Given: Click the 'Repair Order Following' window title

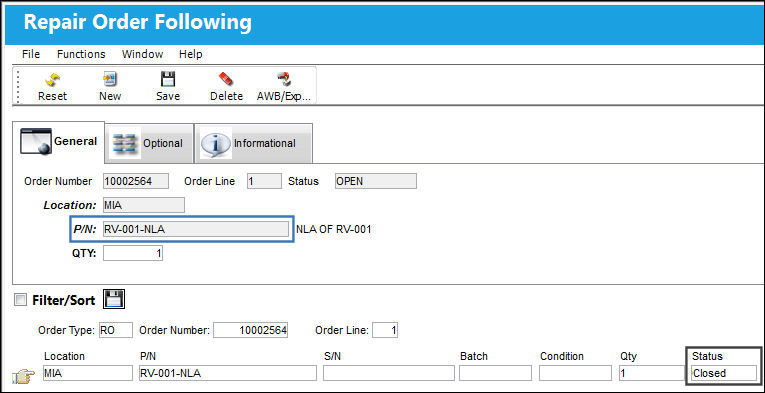Looking at the screenshot, I should [138, 22].
